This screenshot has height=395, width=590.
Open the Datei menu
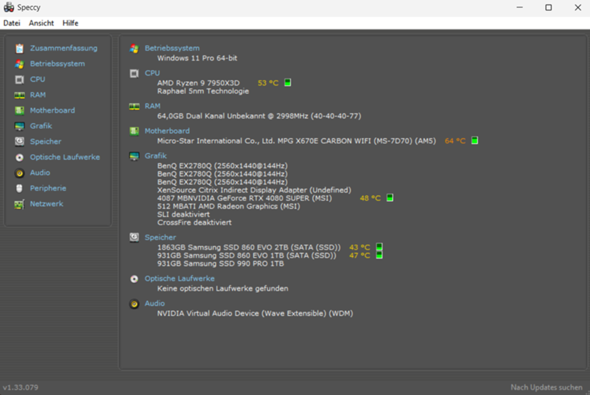[12, 23]
